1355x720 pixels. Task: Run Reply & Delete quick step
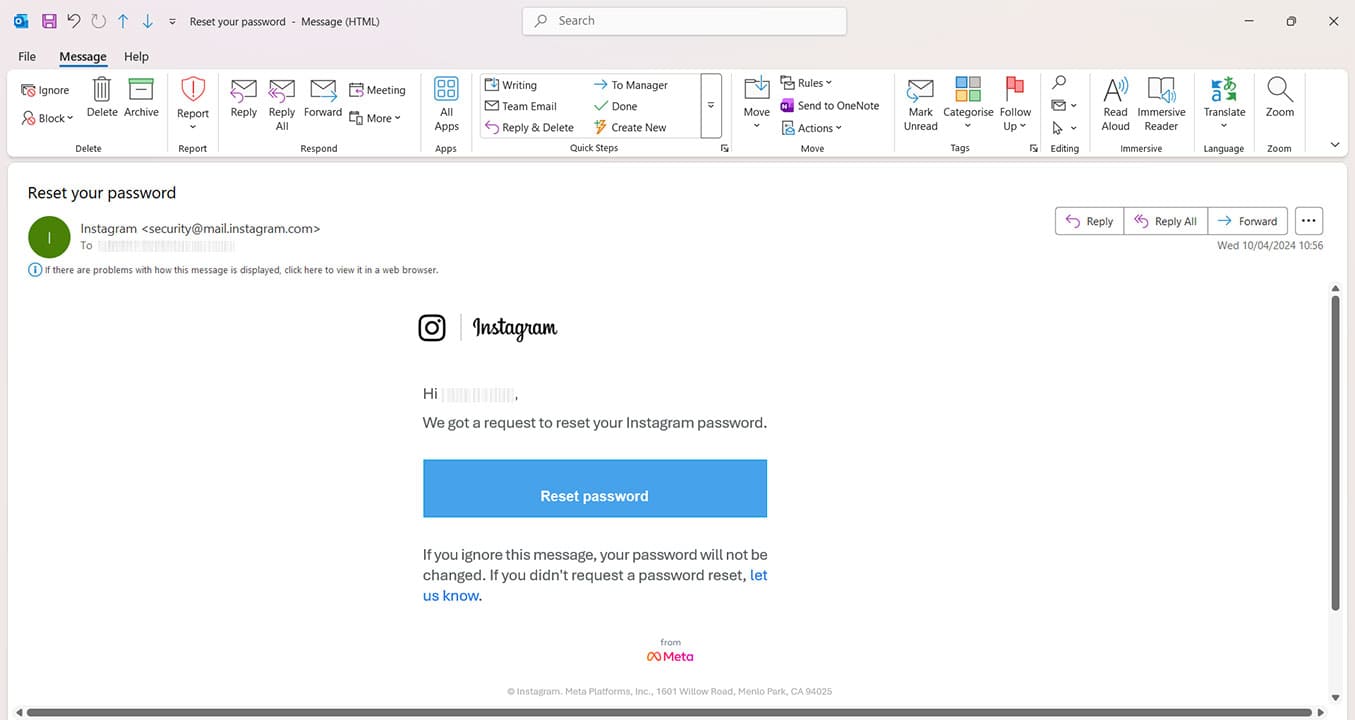pyautogui.click(x=530, y=127)
